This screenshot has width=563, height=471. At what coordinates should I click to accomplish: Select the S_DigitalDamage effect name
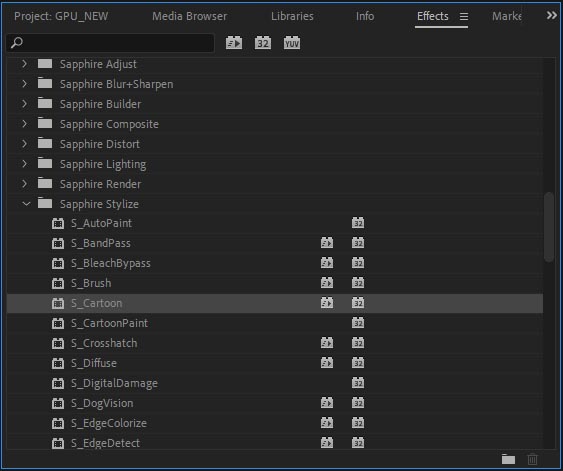point(114,383)
